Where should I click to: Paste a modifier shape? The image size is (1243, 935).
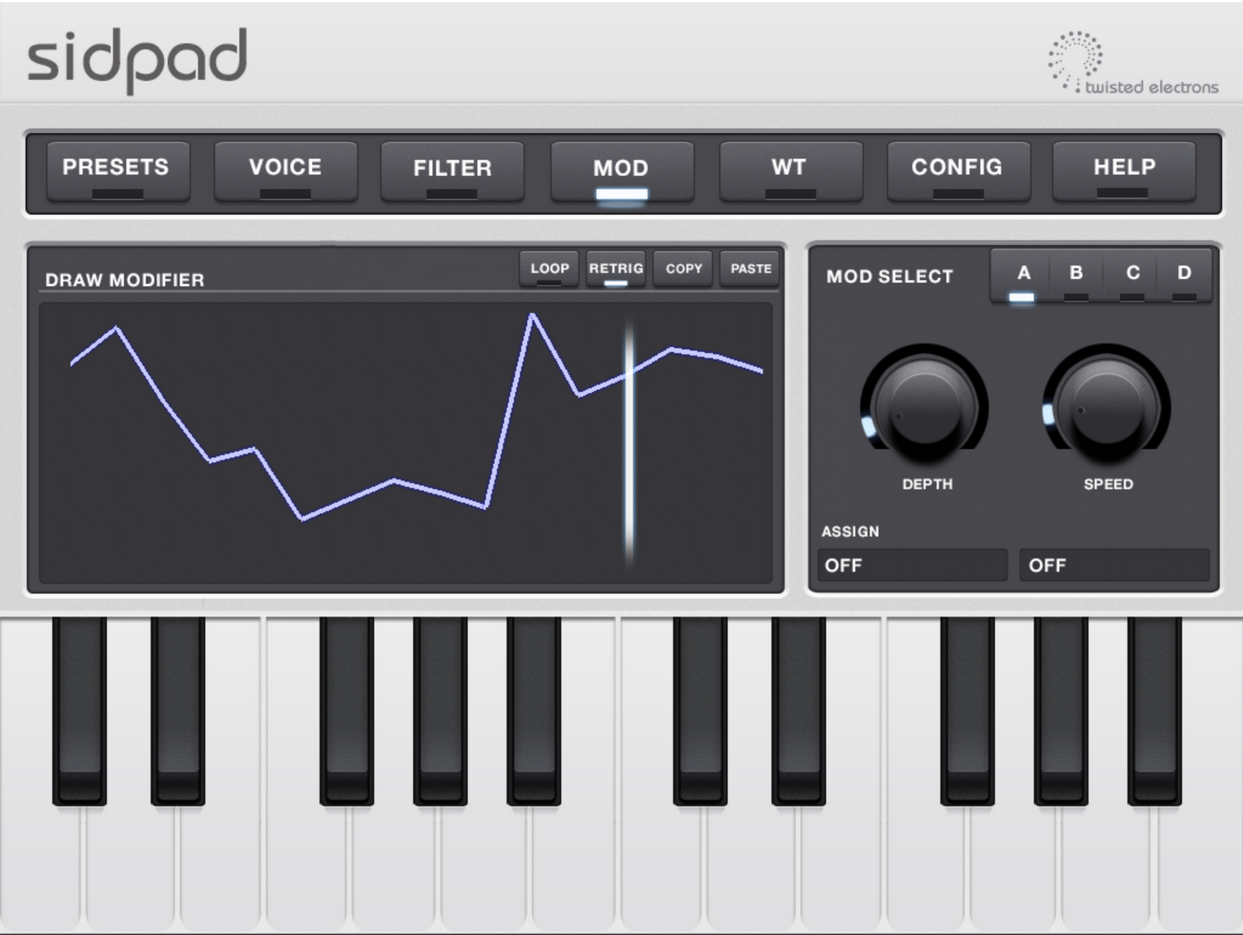[749, 268]
